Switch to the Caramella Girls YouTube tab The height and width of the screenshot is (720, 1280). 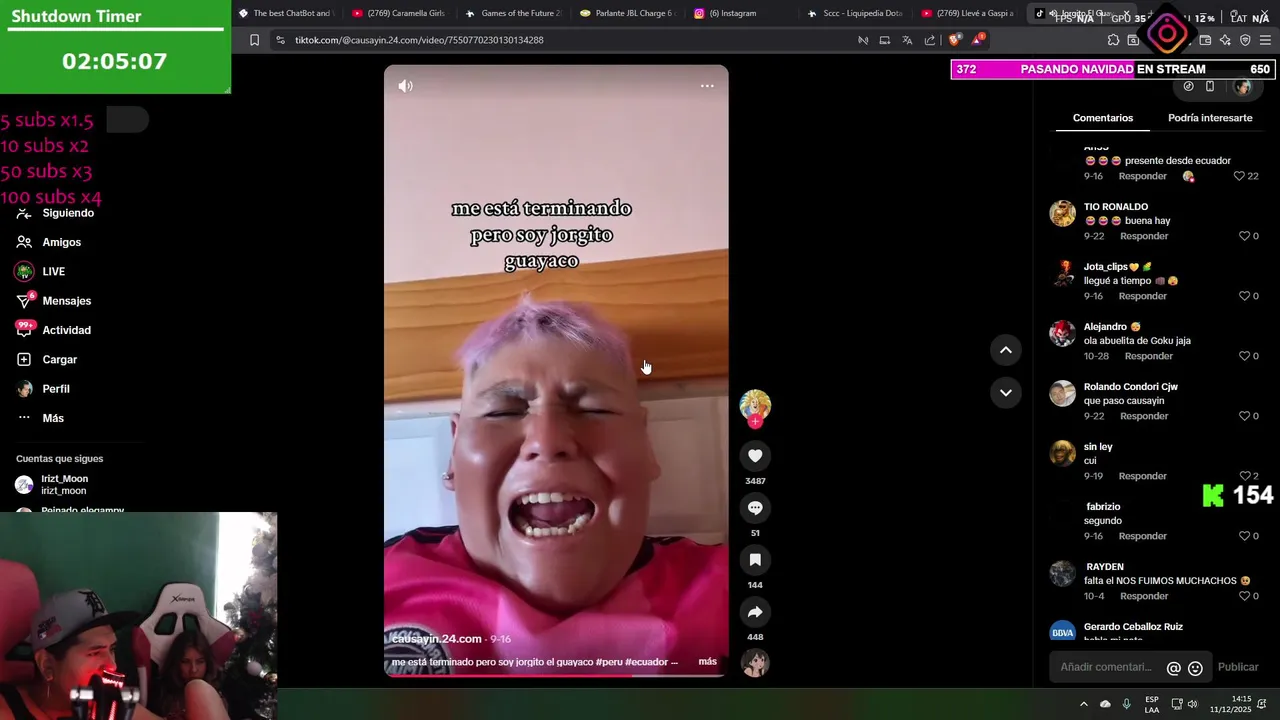[398, 13]
